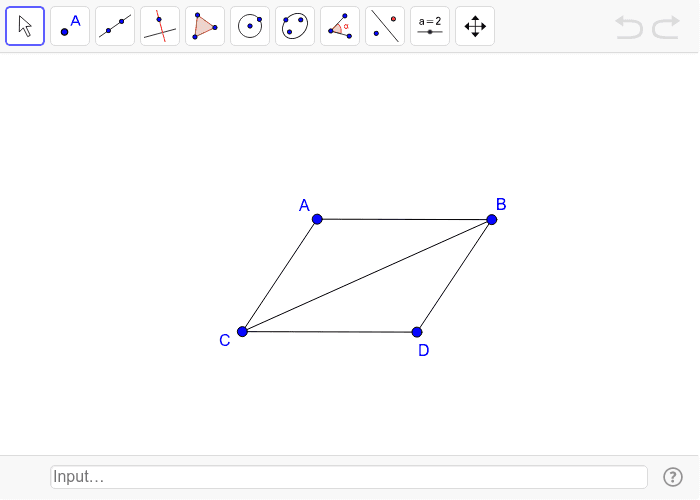Choose Circle with Center through Point tool
Image resolution: width=700 pixels, height=500 pixels.
[250, 26]
